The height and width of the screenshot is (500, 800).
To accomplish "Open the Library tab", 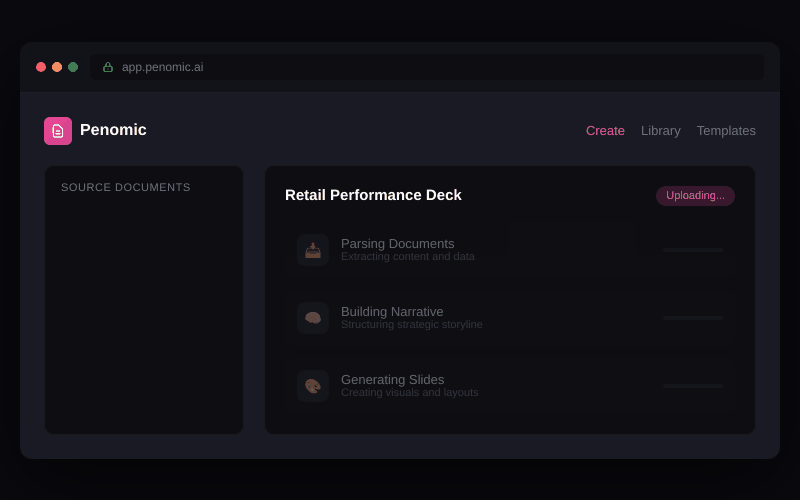I will [x=660, y=131].
